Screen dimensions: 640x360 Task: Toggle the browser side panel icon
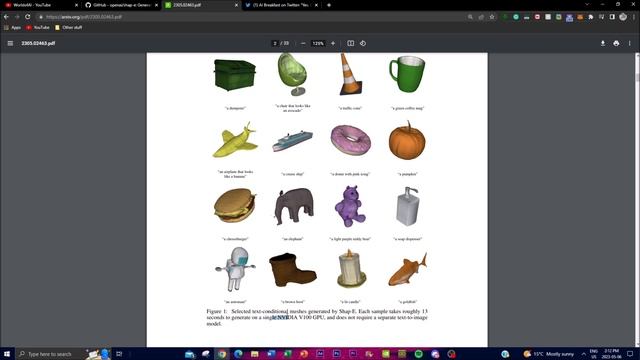[x=612, y=17]
